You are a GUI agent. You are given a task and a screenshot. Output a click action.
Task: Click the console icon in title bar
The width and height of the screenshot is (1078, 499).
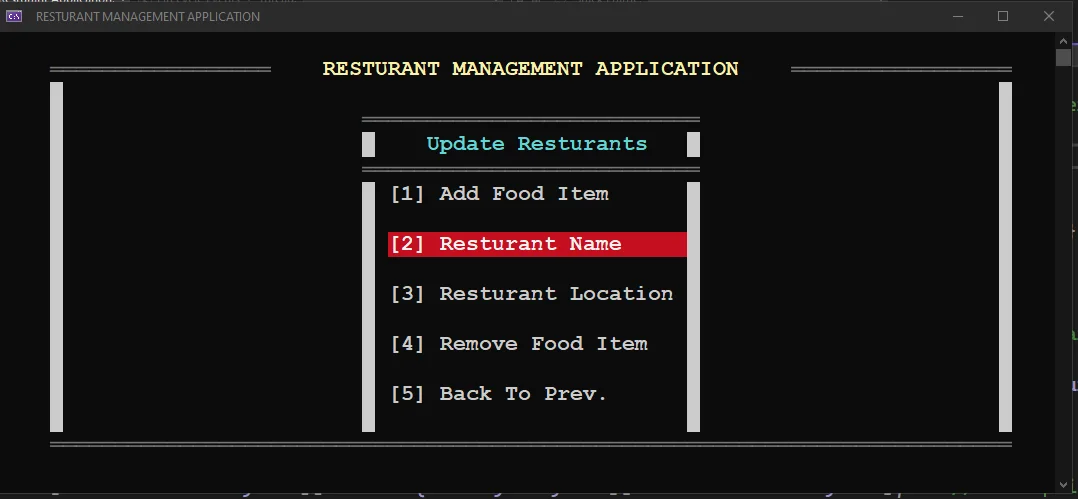click(14, 16)
